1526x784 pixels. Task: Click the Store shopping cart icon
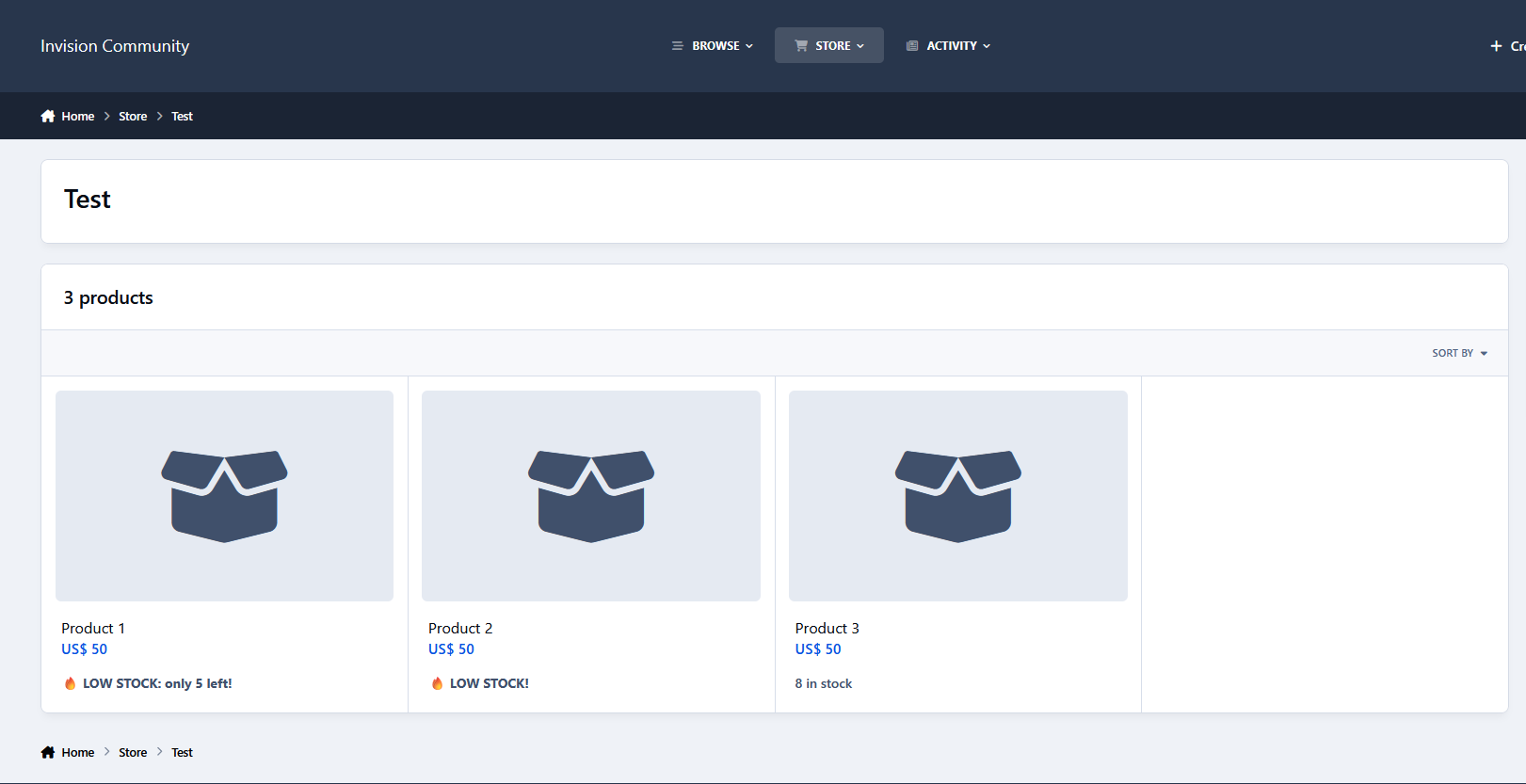tap(801, 45)
